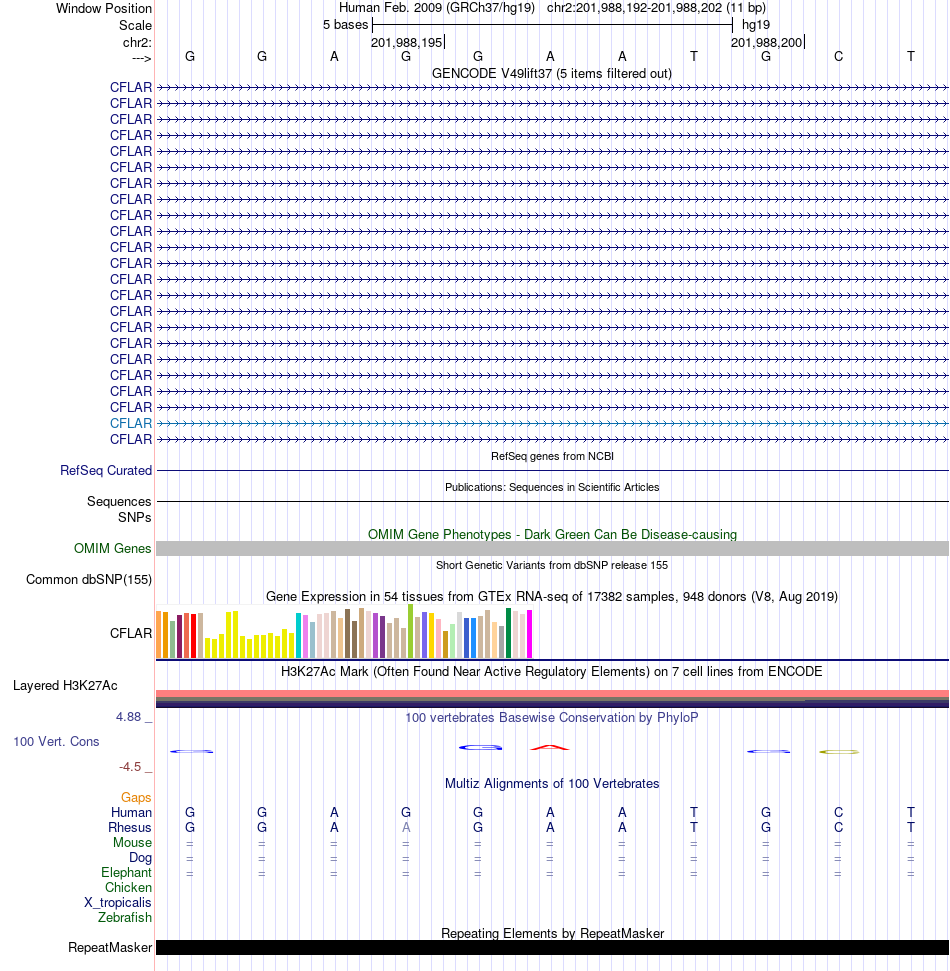Open Multiz Alignments of 100 Vertebrates title

552,783
